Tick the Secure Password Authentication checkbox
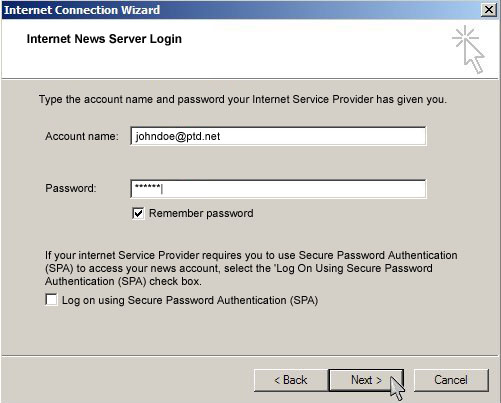 click(x=51, y=299)
